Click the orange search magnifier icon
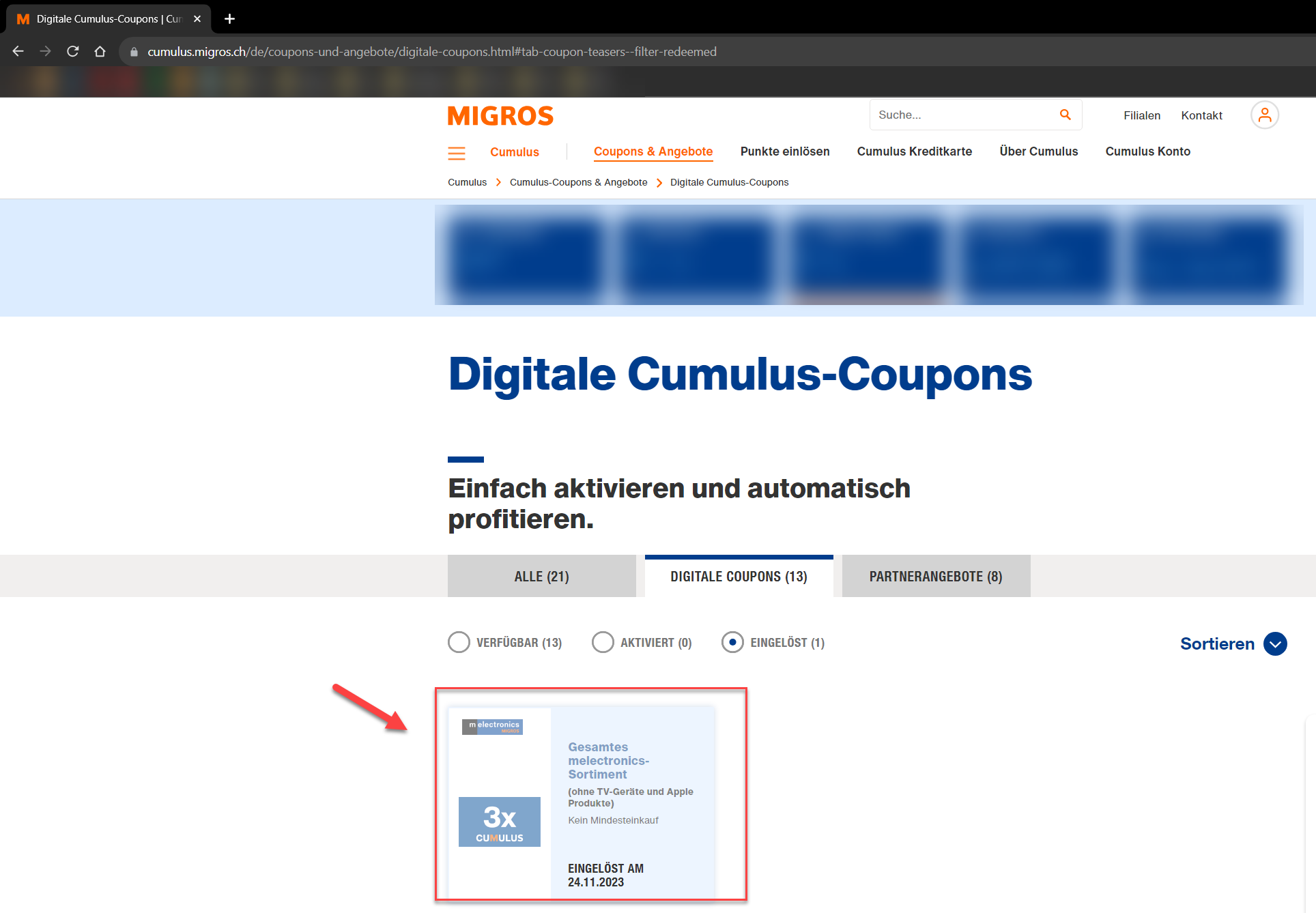 (1065, 115)
